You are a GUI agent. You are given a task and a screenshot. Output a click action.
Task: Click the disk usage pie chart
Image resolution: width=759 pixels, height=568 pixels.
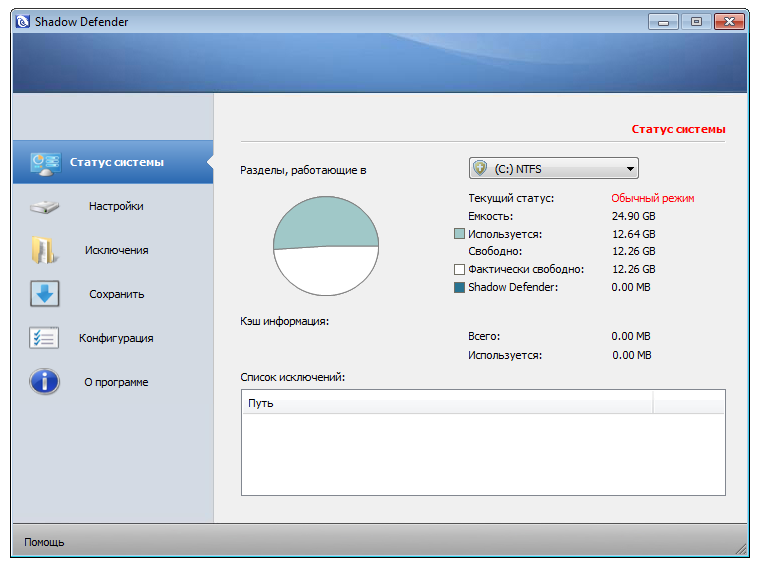tap(326, 246)
